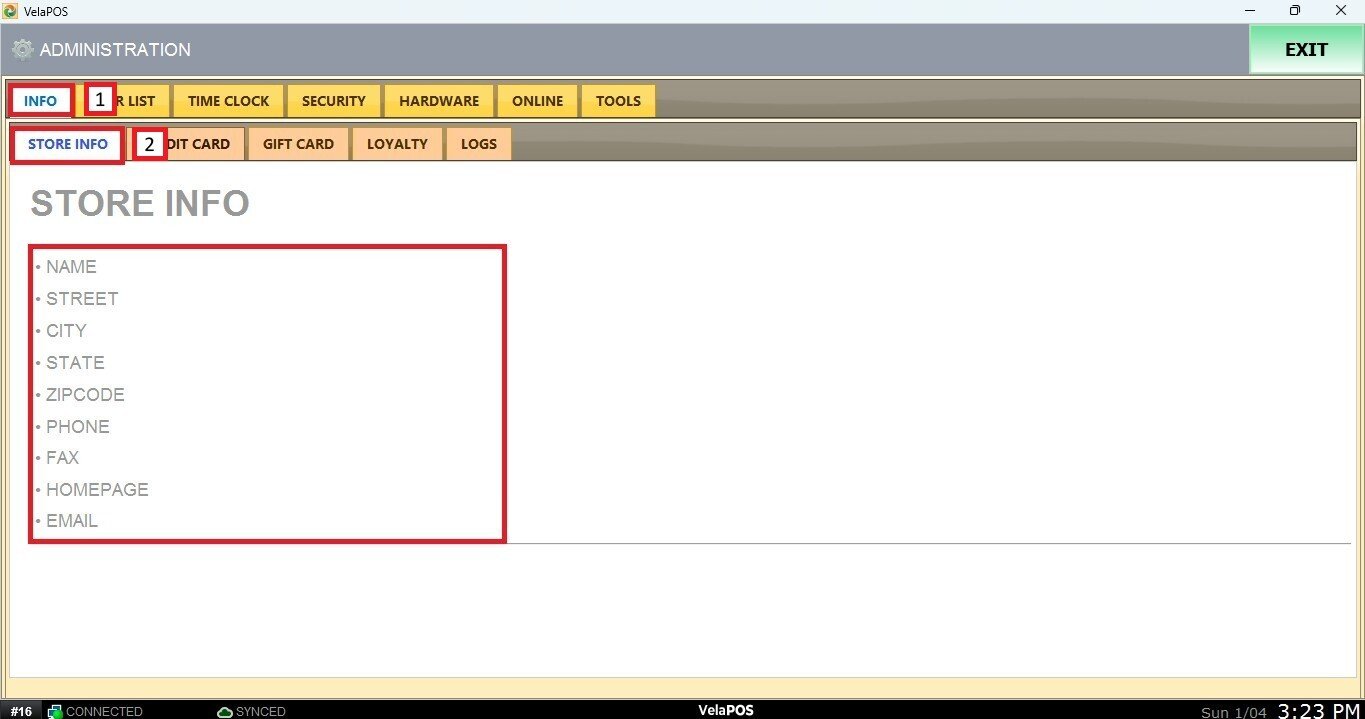Click the Administration gear icon
This screenshot has width=1365, height=719.
click(22, 50)
